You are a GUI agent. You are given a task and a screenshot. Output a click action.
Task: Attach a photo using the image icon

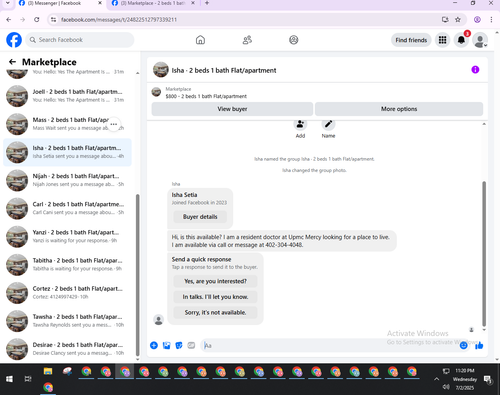166,345
